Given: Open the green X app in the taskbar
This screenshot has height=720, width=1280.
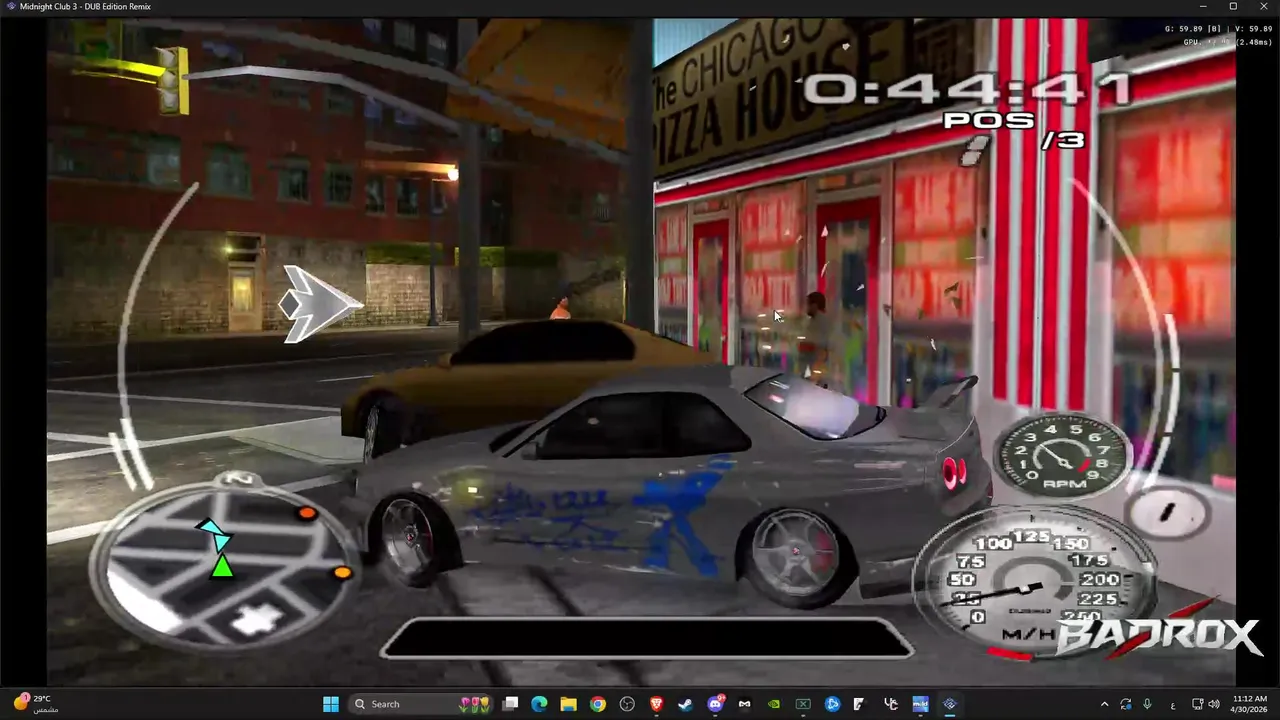Looking at the screenshot, I should [x=802, y=704].
